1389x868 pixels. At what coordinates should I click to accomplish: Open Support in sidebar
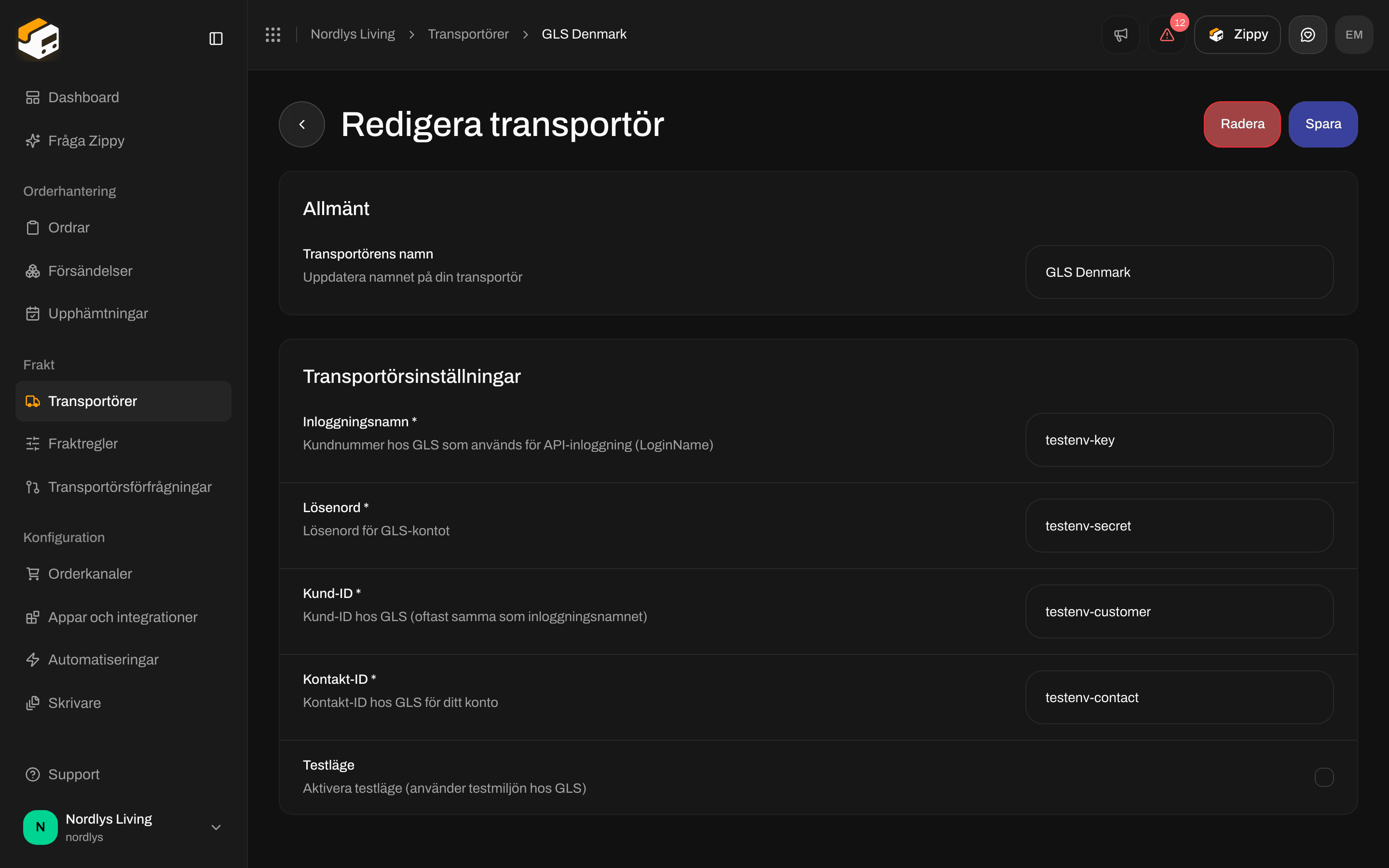tap(123, 774)
